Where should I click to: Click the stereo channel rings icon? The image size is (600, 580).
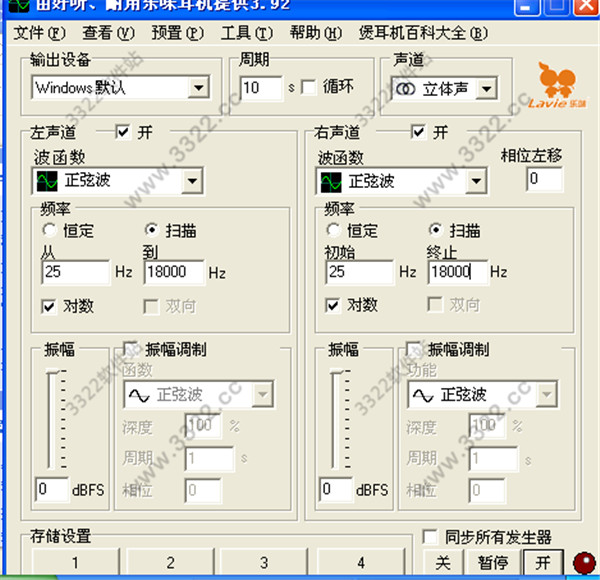(406, 89)
